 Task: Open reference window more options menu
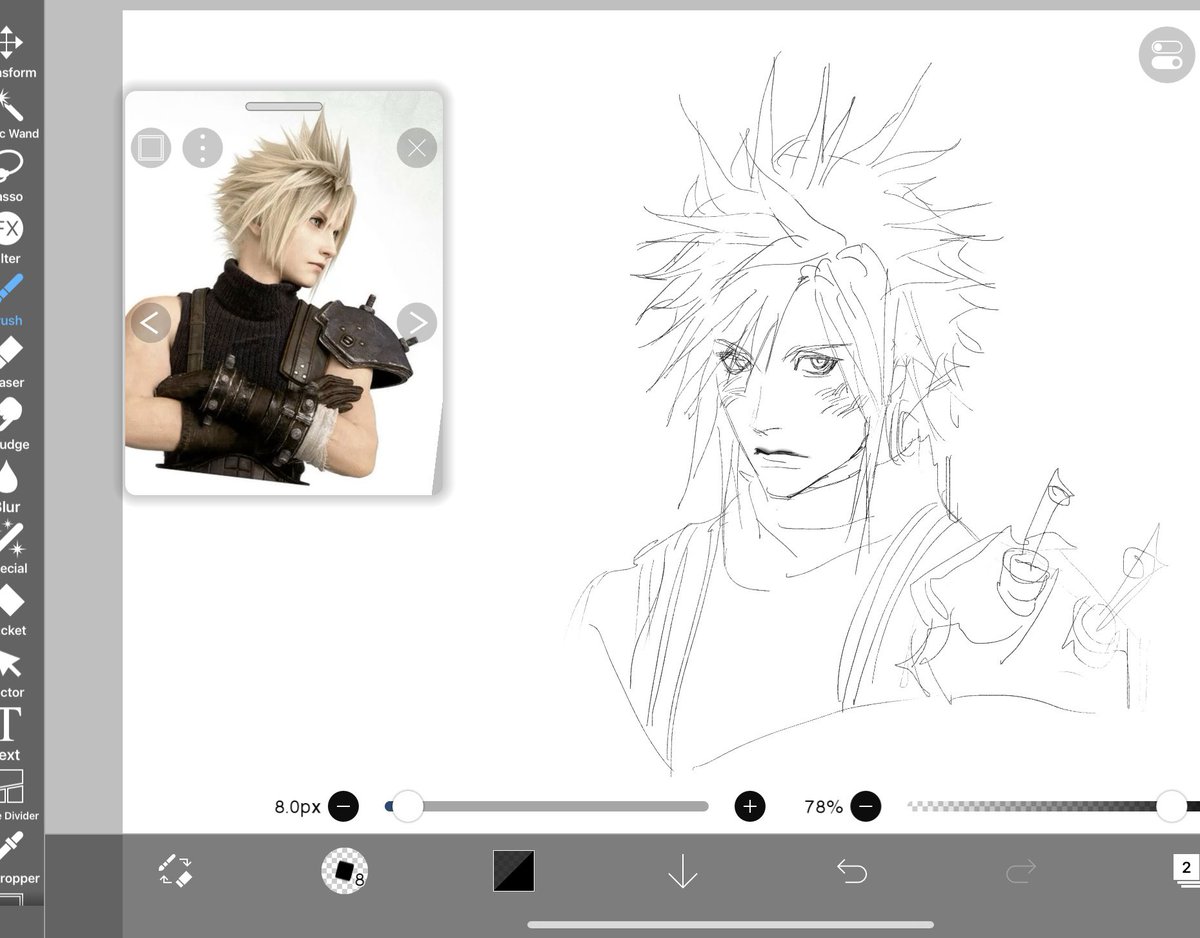(x=203, y=149)
